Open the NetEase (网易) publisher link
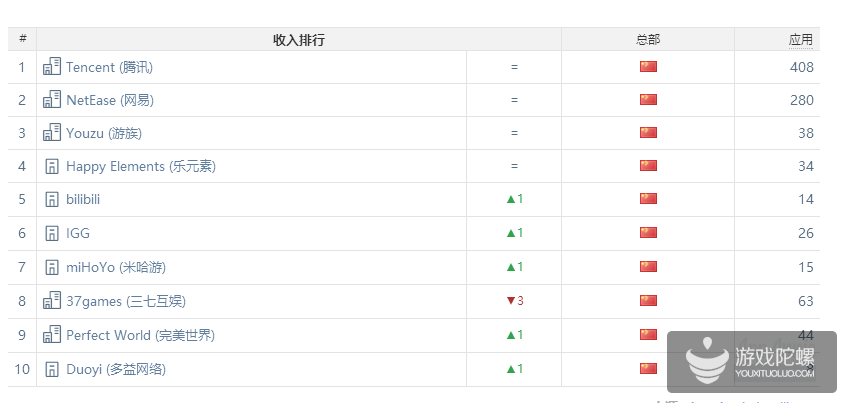847x403 pixels. [x=110, y=100]
